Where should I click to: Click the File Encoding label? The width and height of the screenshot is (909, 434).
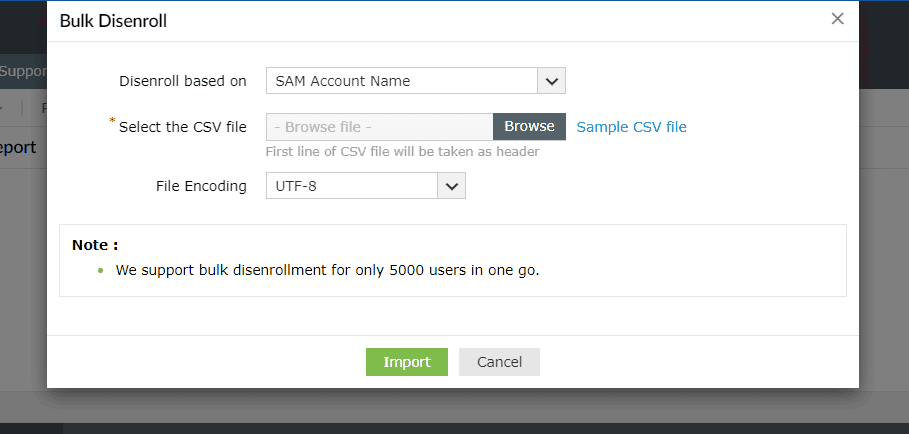tap(201, 186)
